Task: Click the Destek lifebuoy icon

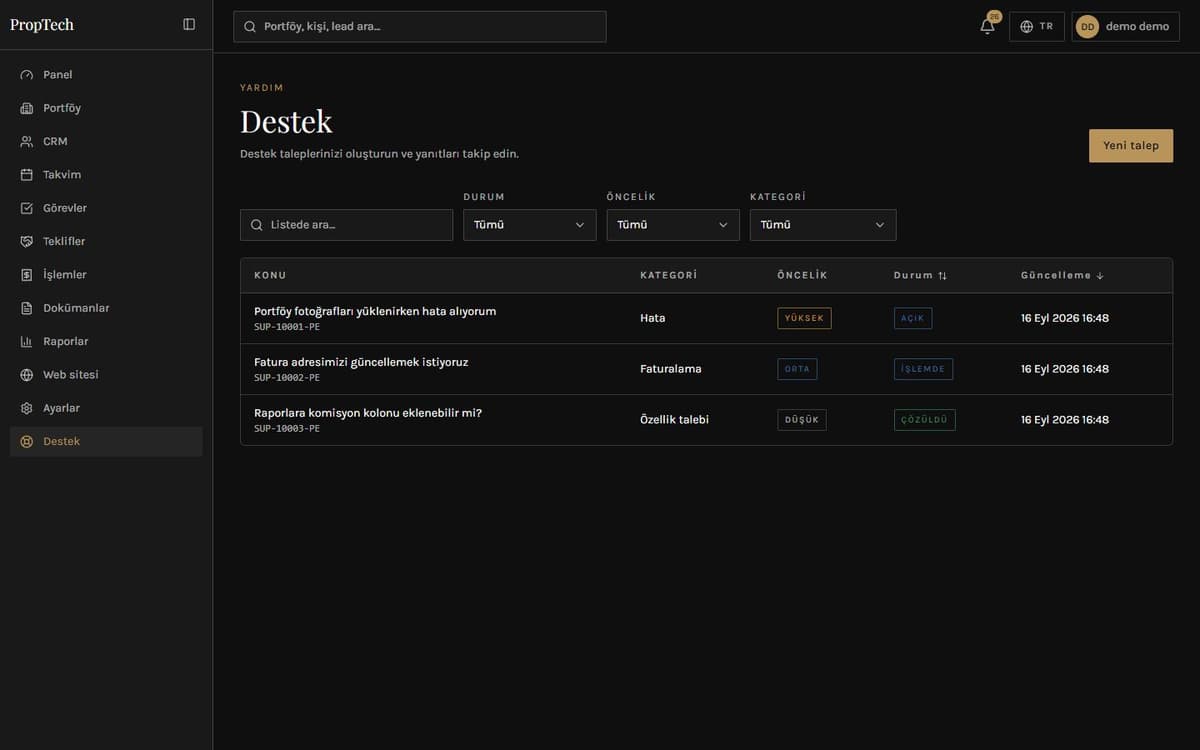Action: click(x=27, y=442)
